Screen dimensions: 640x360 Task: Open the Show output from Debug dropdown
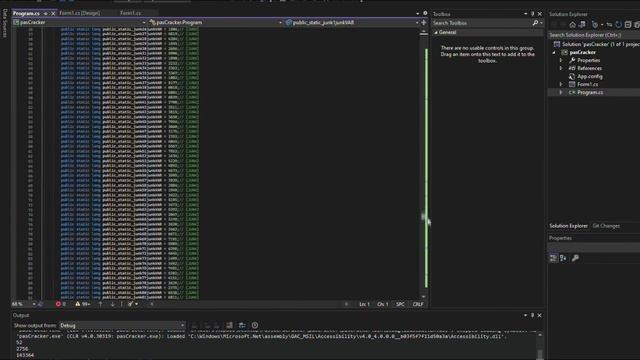click(x=122, y=326)
